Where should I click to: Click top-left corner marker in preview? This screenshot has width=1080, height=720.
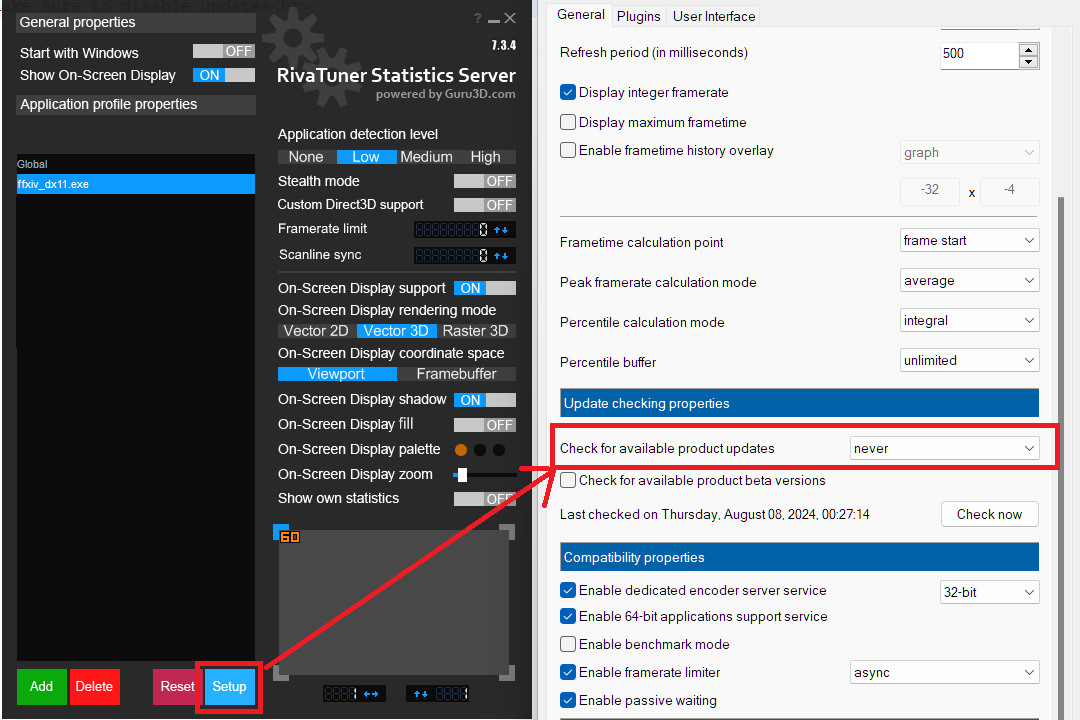pos(281,531)
